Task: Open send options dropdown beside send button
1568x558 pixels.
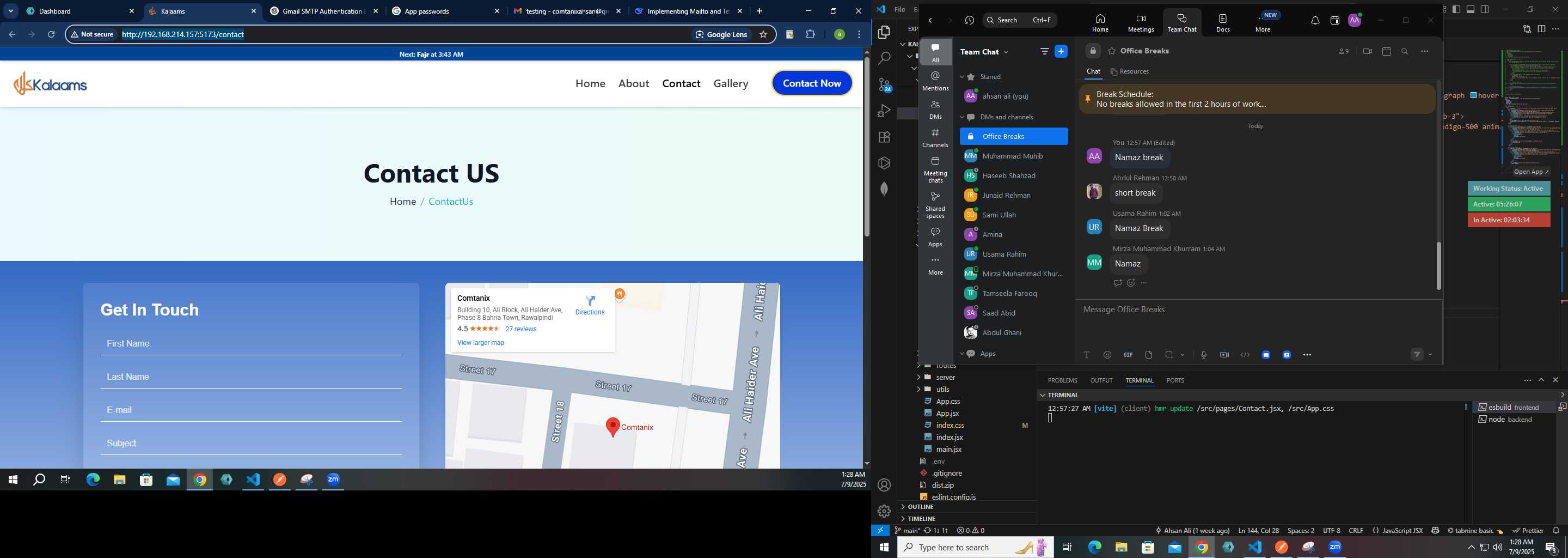Action: click(x=1430, y=355)
